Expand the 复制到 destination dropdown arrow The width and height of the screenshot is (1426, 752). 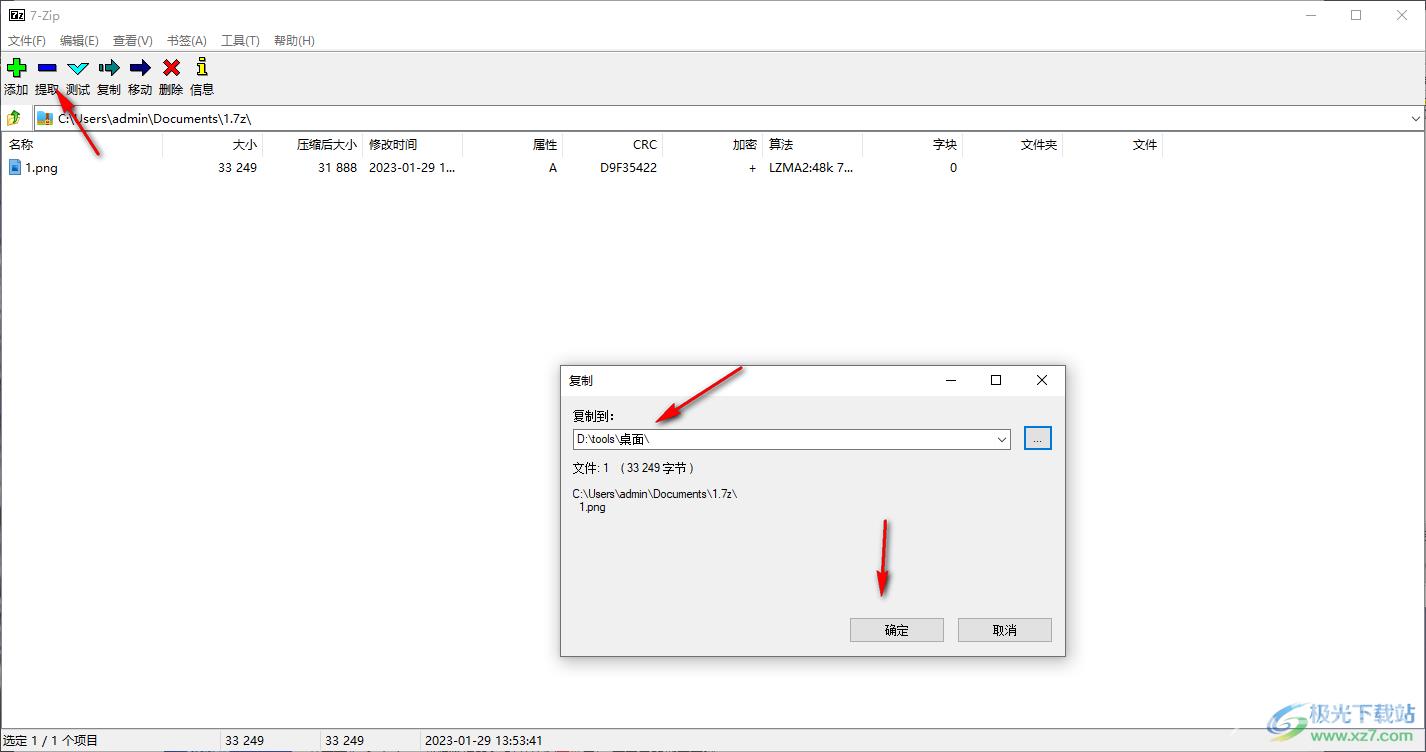point(1002,439)
